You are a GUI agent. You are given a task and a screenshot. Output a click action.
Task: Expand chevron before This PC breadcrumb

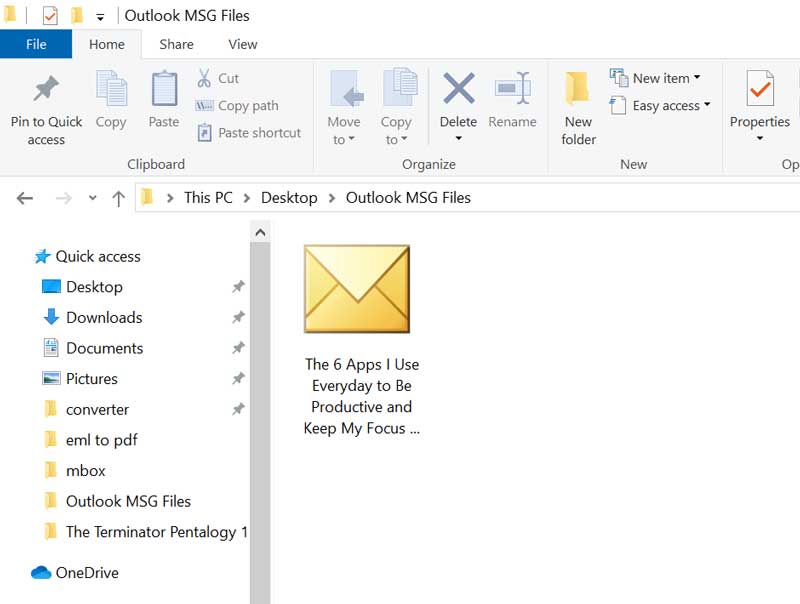(170, 198)
